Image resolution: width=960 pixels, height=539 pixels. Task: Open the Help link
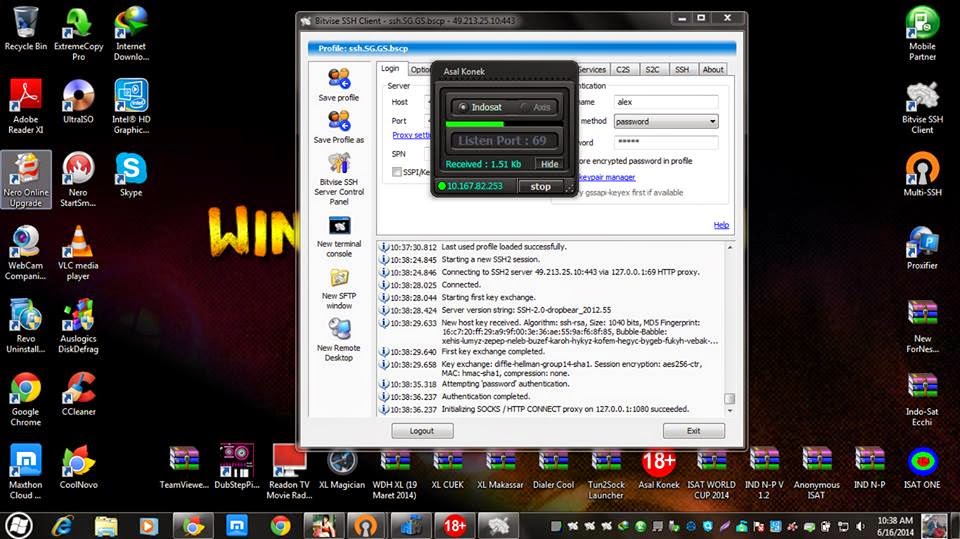[721, 225]
